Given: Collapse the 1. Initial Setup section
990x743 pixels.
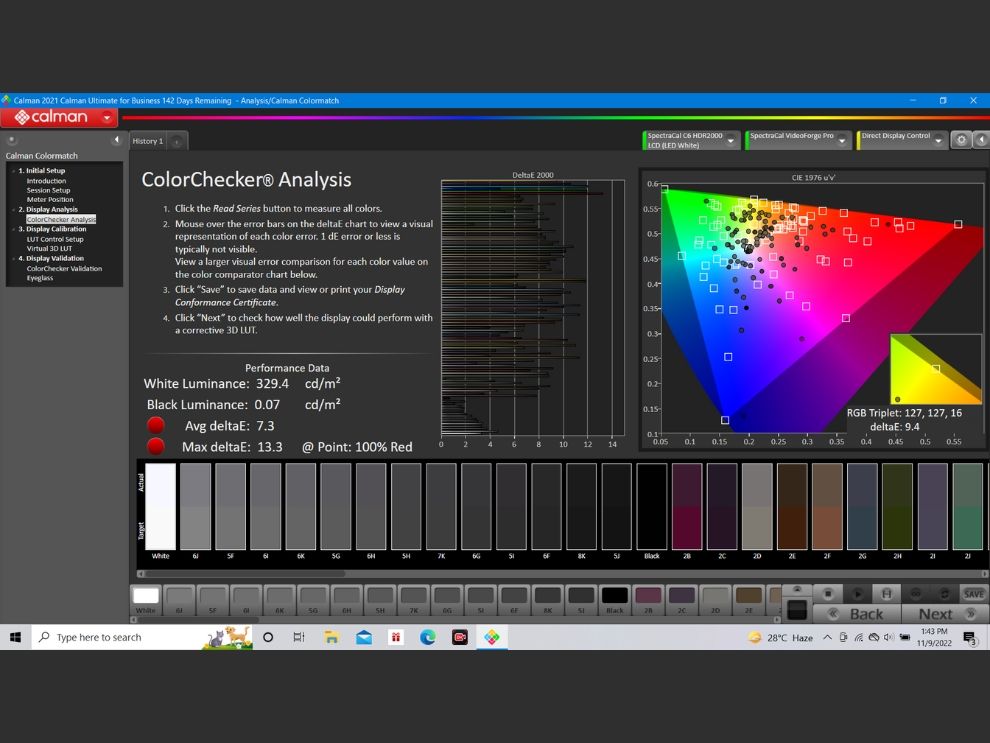Looking at the screenshot, I should 13,170.
